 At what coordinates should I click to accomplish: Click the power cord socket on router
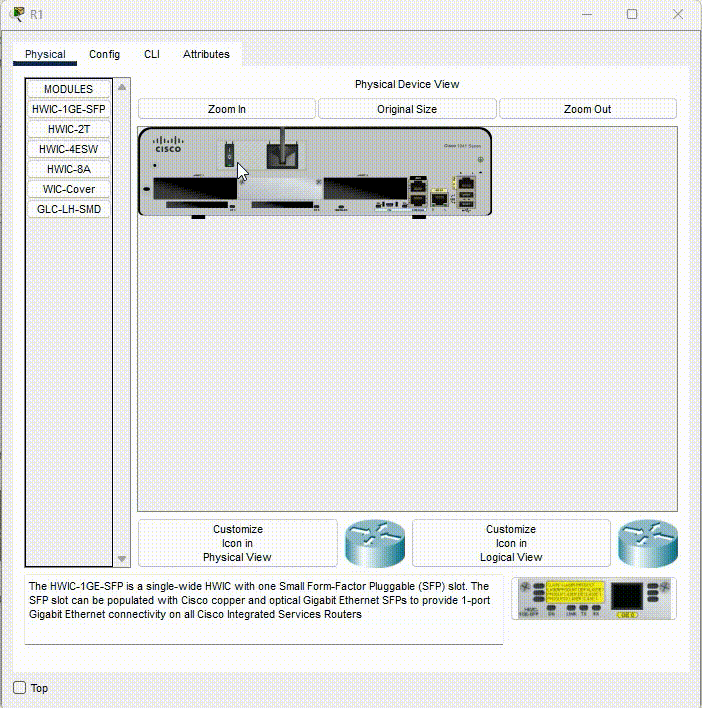283,154
